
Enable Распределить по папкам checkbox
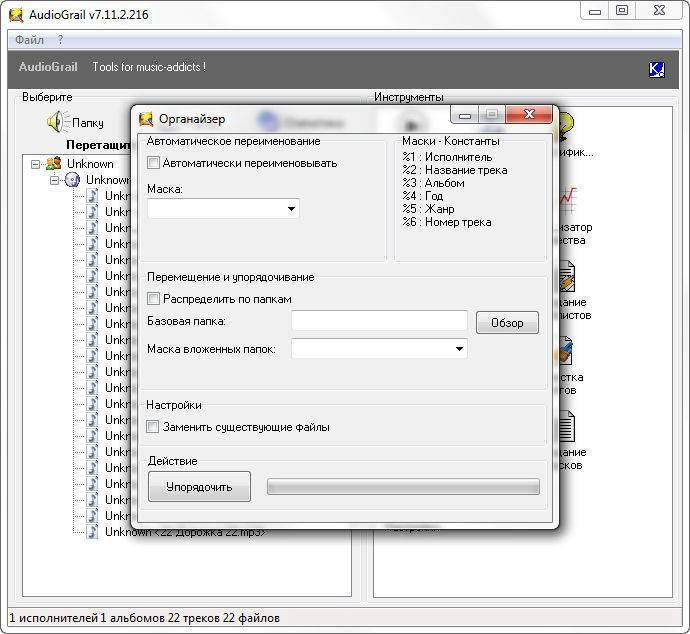153,299
